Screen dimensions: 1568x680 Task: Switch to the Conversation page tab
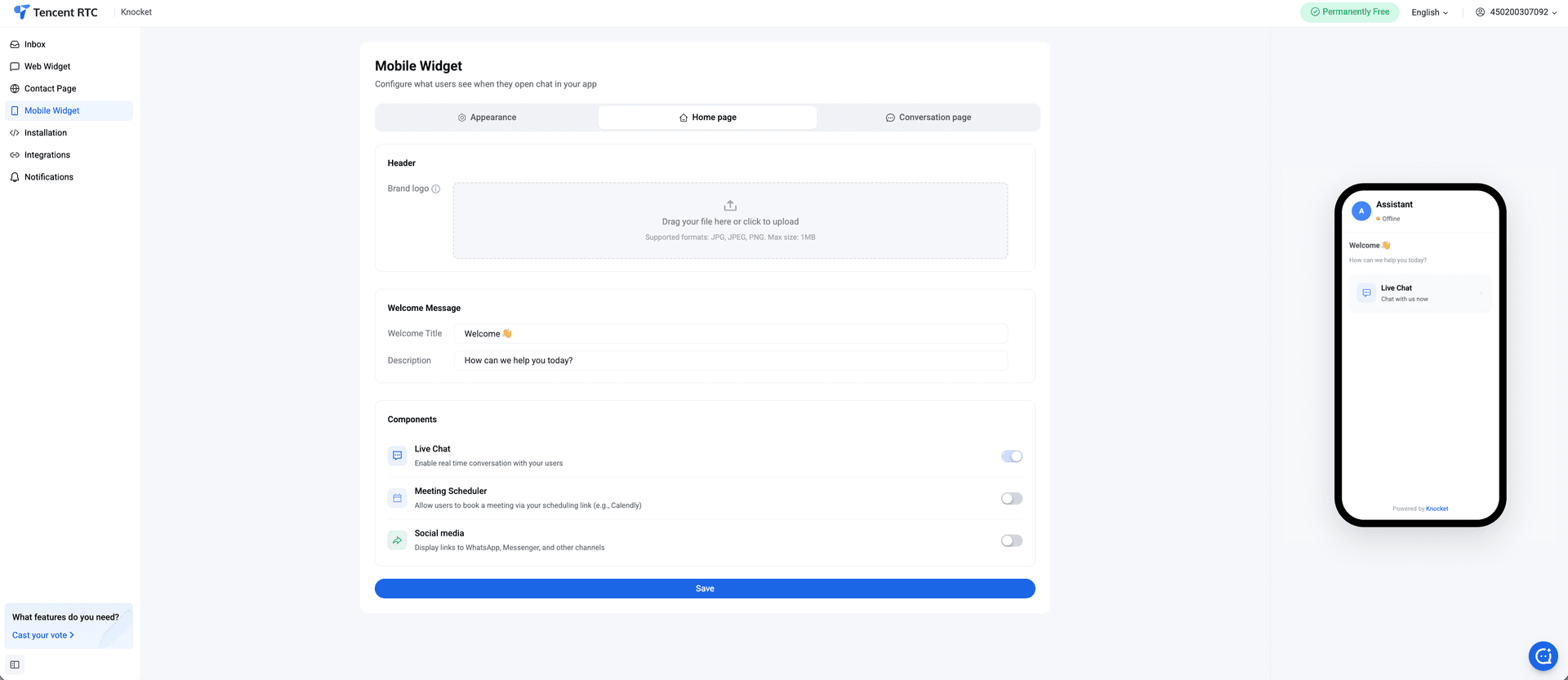pyautogui.click(x=928, y=118)
